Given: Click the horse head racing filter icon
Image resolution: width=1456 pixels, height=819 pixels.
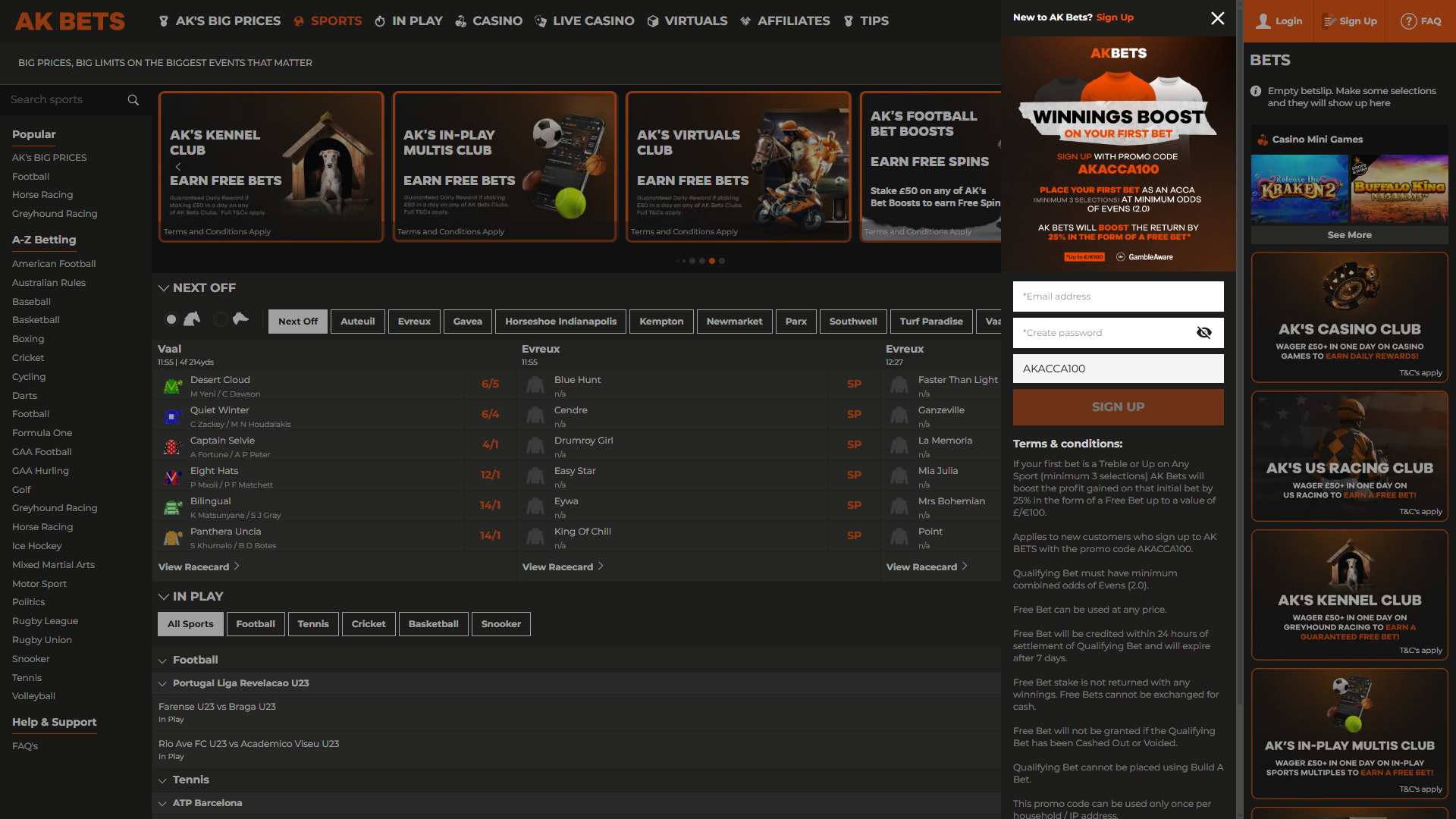Looking at the screenshot, I should pos(192,318).
